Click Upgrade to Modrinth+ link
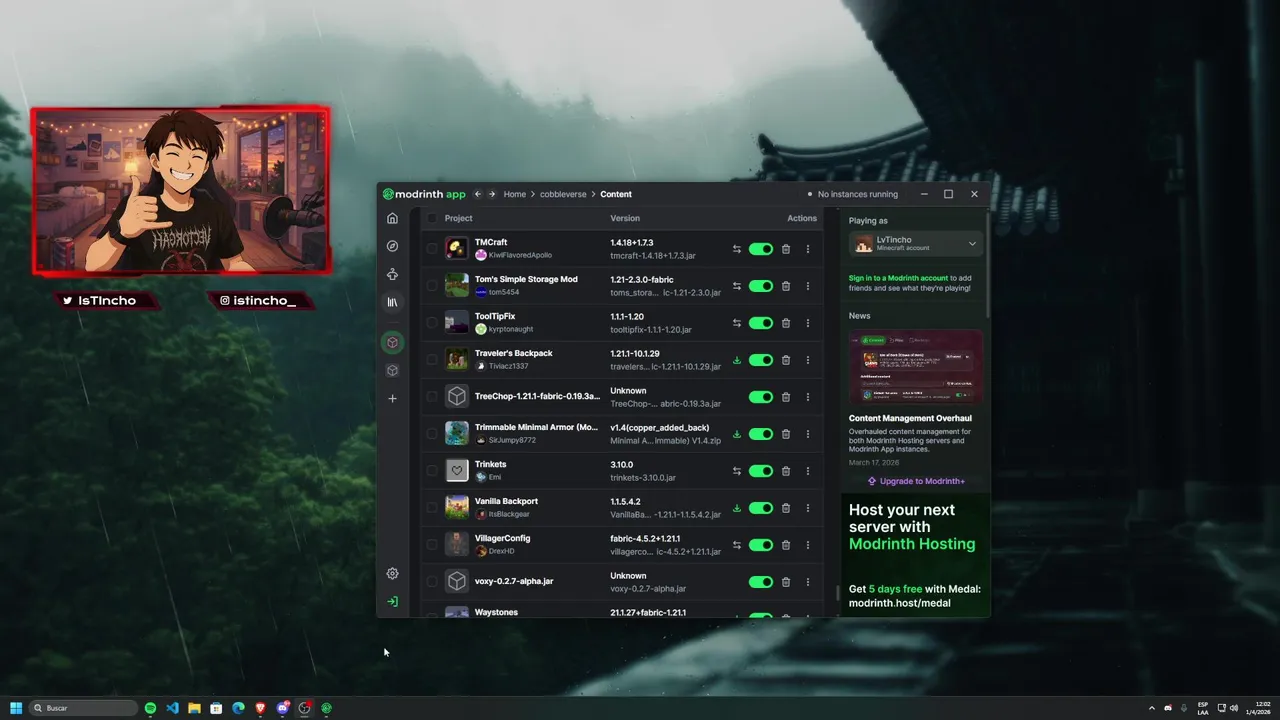The height and width of the screenshot is (720, 1280). [916, 481]
